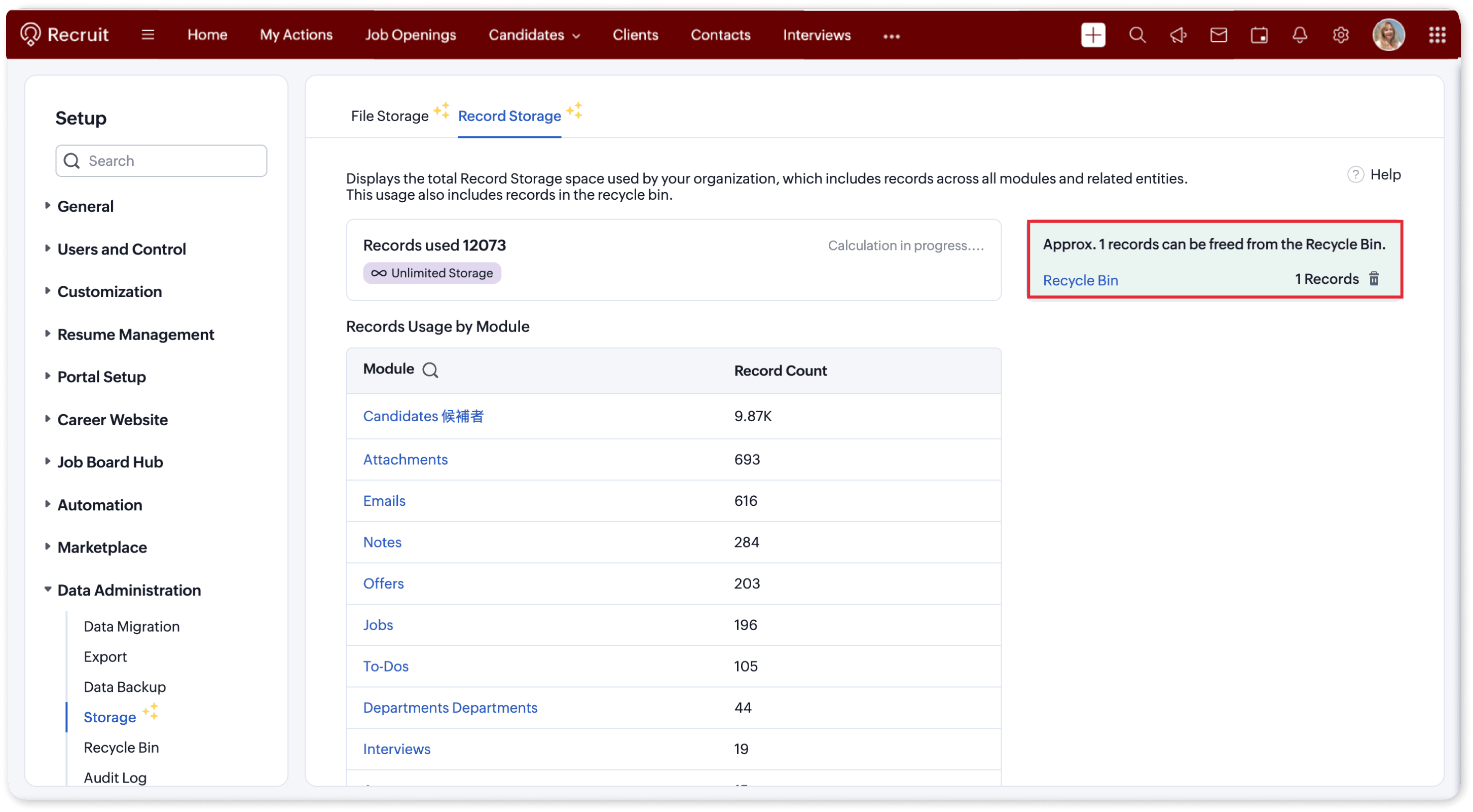Collapse the Data Administration section
The width and height of the screenshot is (1473, 812).
click(x=129, y=590)
